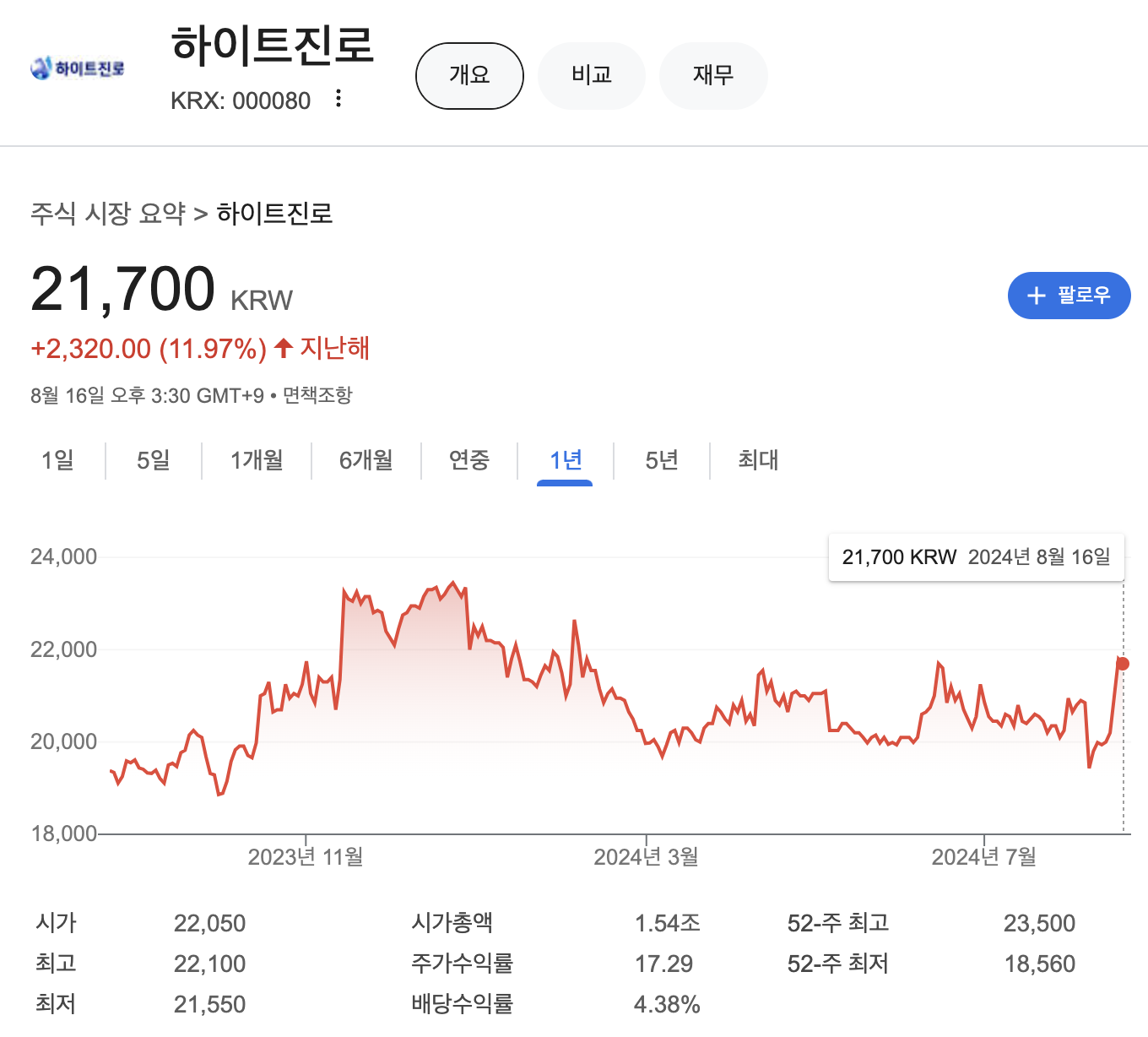The width and height of the screenshot is (1148, 1037).
Task: Click the current price 21,700
Action: (123, 289)
